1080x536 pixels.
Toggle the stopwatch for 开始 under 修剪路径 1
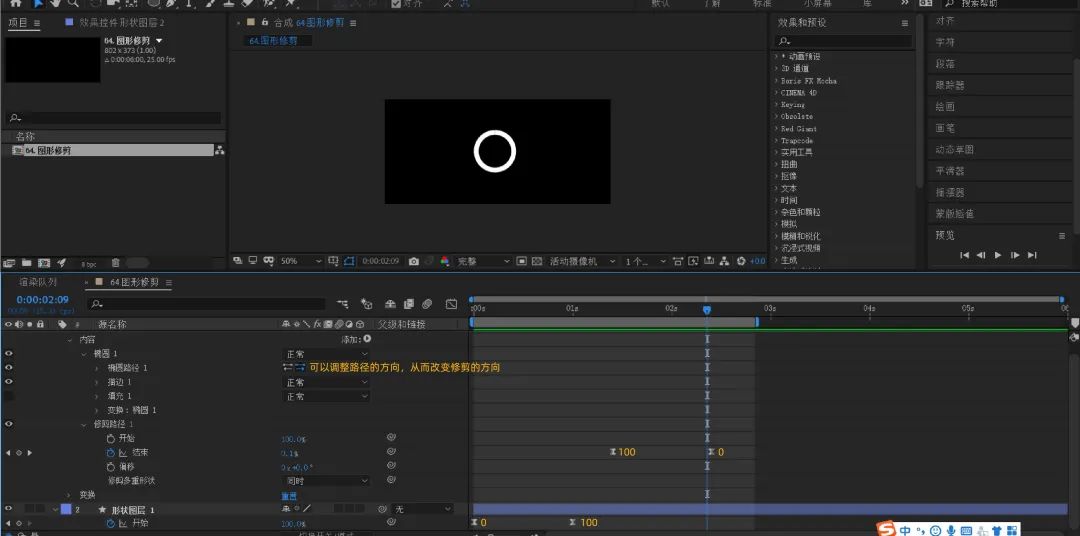click(111, 438)
